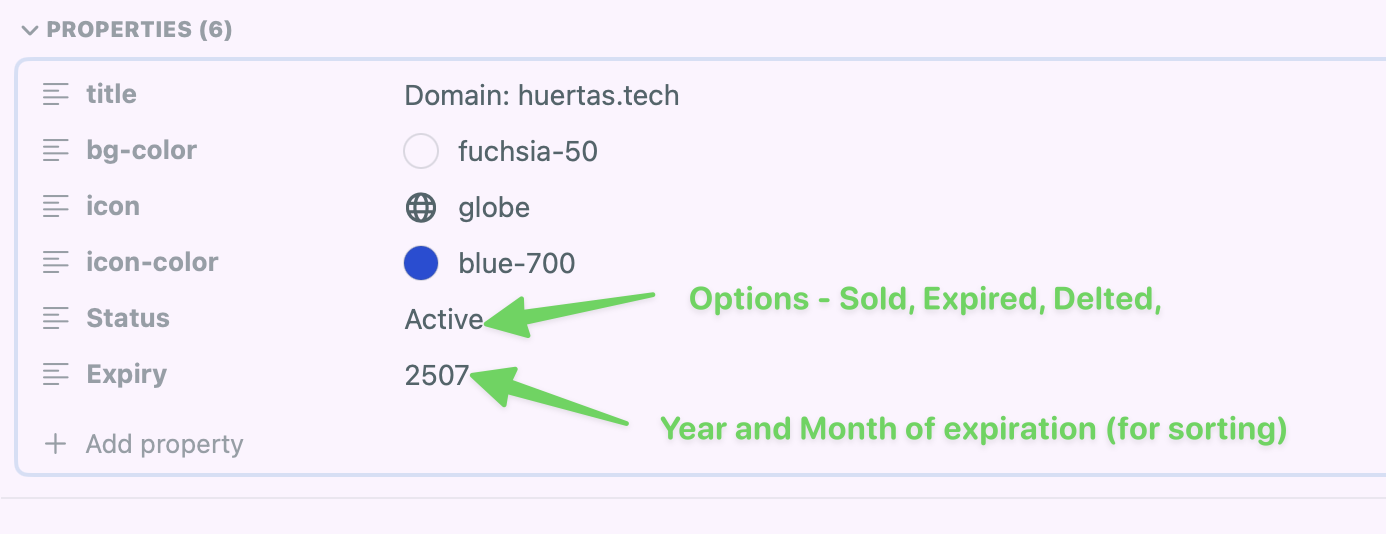Click the plus icon for Add property
This screenshot has width=1386, height=534.
[57, 444]
